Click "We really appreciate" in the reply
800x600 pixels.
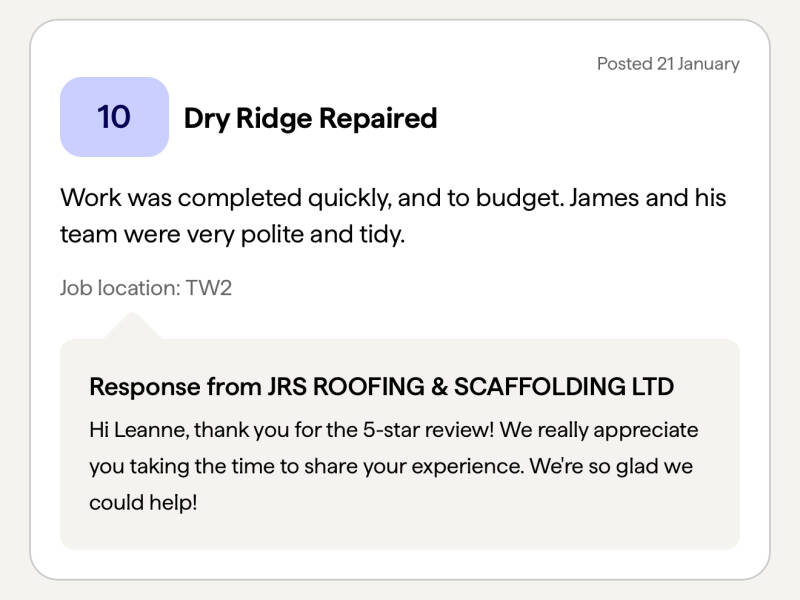599,430
